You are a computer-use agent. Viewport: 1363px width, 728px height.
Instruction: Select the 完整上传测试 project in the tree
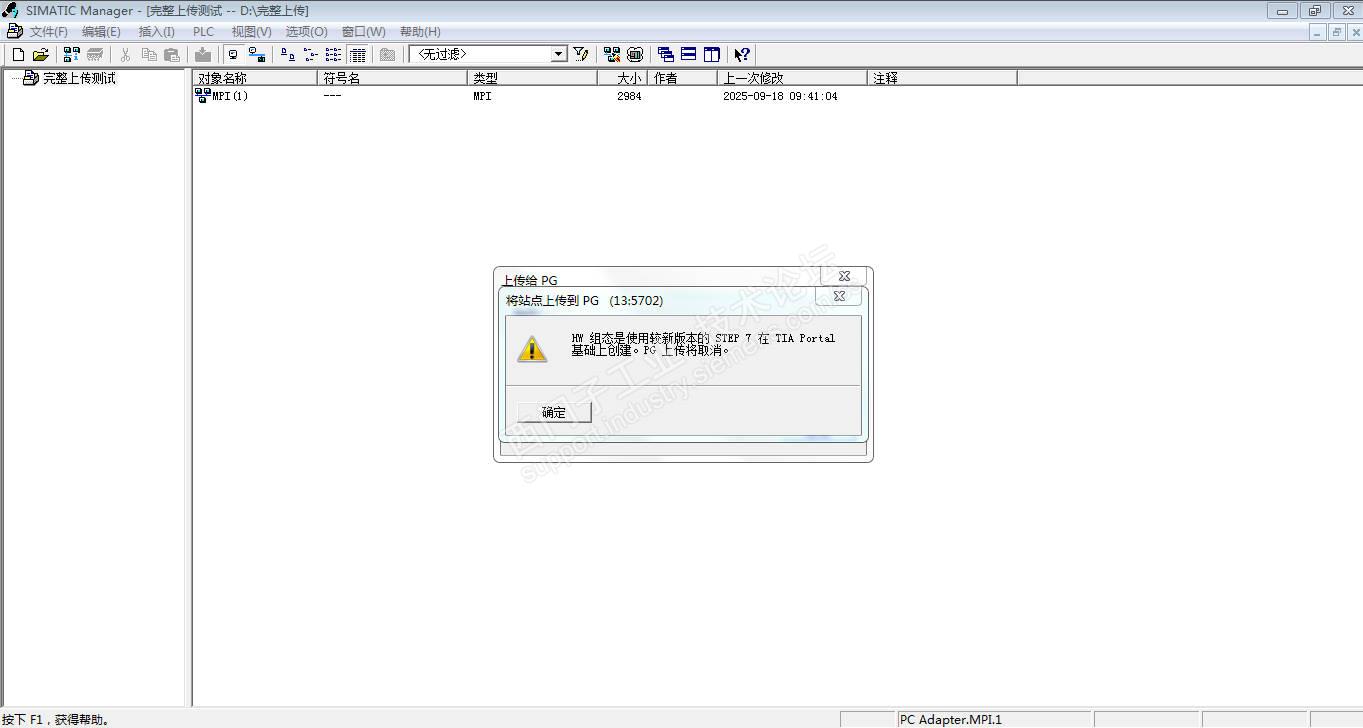79,78
